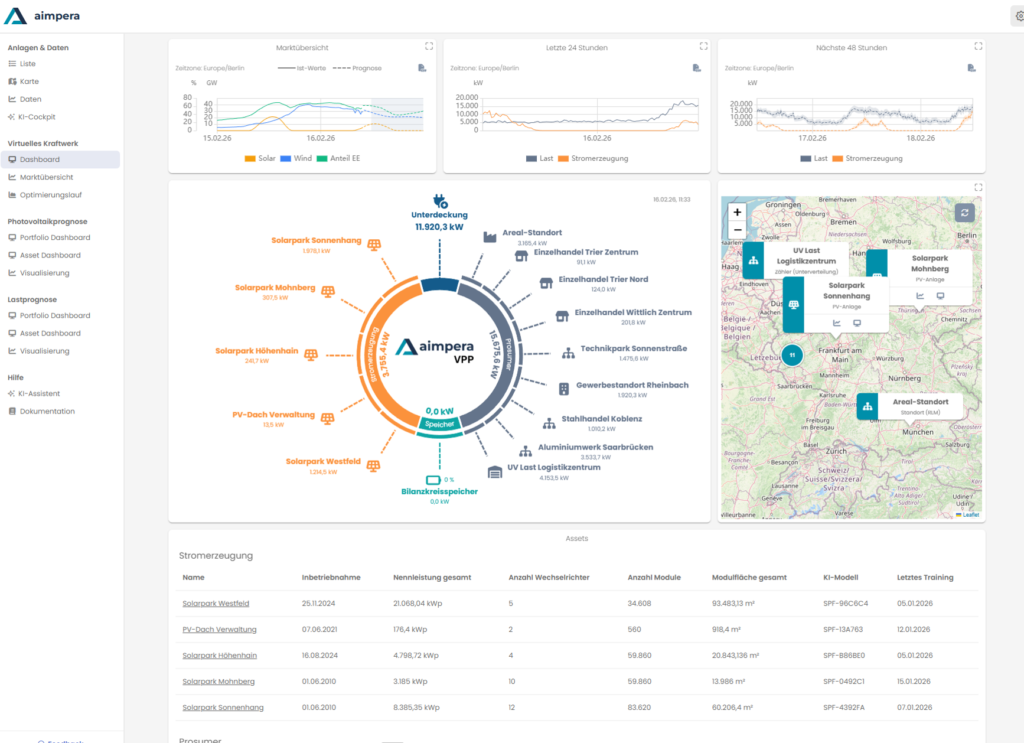Zoom in on the map

(737, 212)
